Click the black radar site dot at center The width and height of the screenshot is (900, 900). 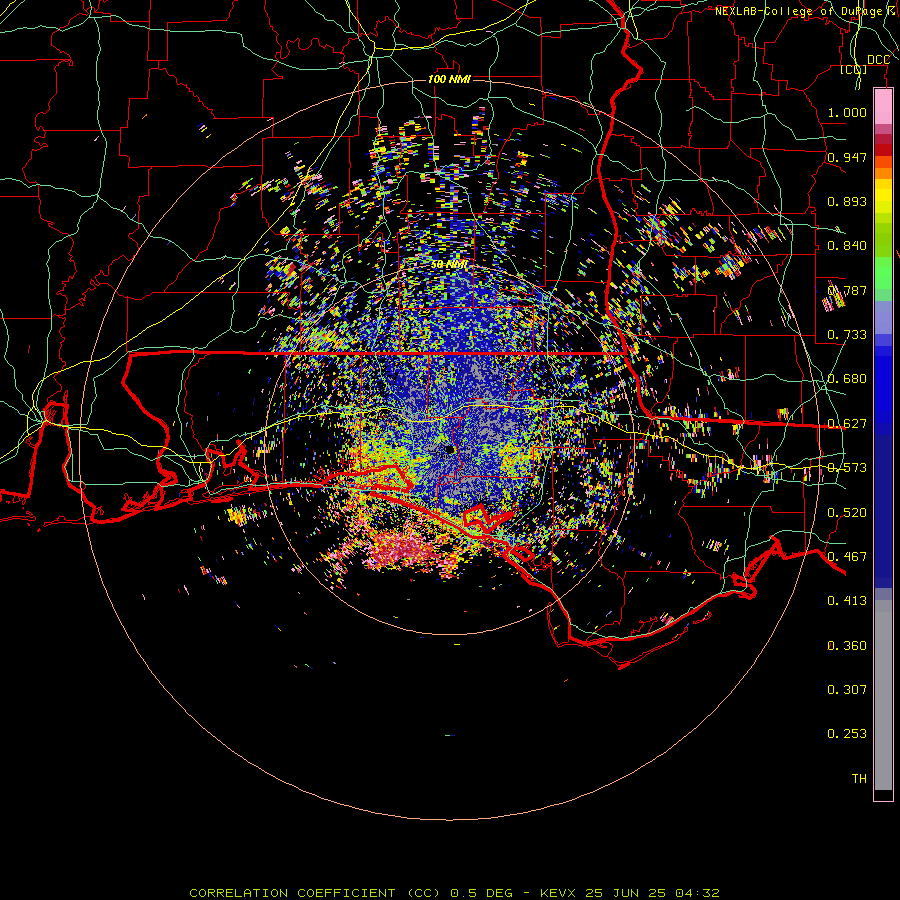[x=450, y=449]
